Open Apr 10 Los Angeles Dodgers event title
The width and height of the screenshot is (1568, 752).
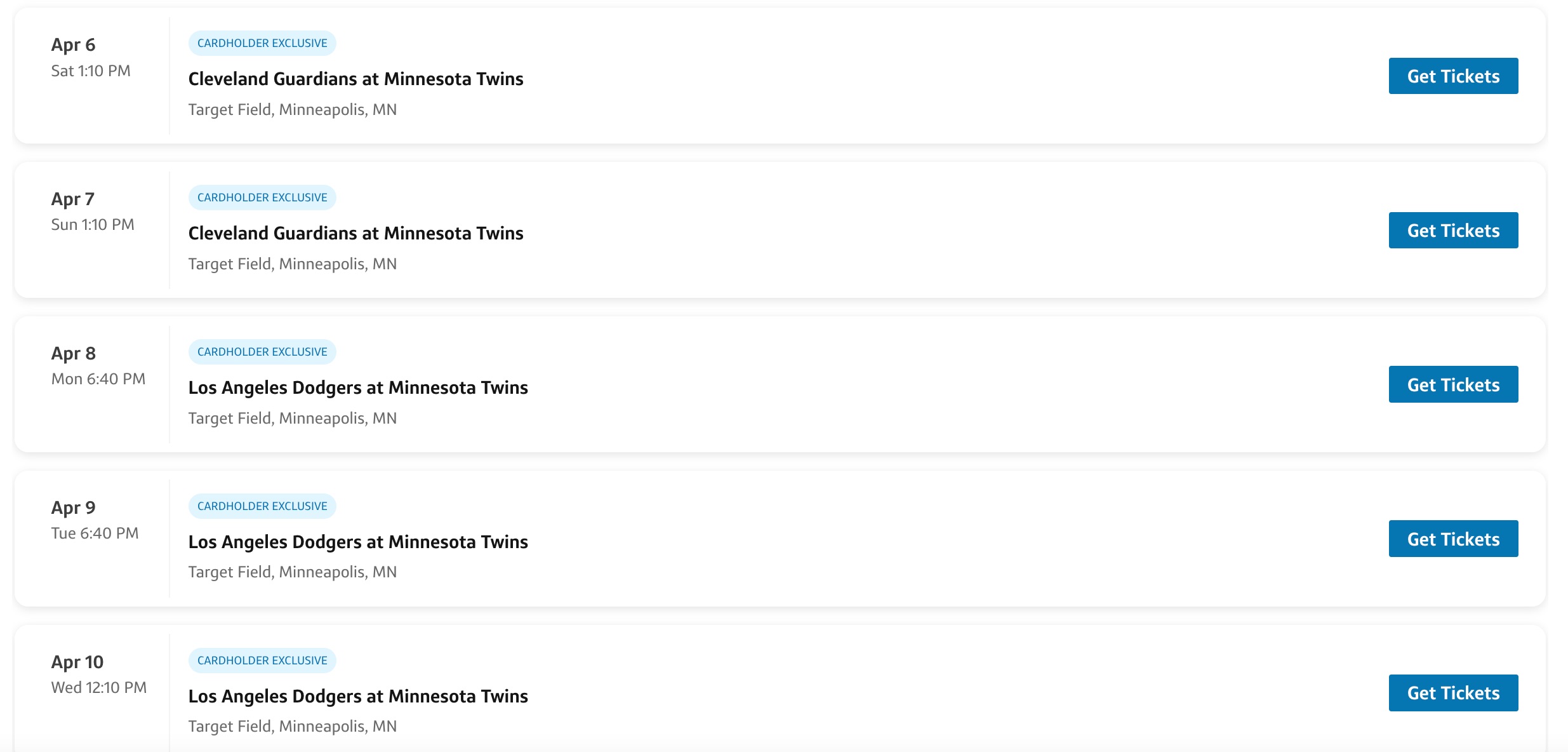358,696
